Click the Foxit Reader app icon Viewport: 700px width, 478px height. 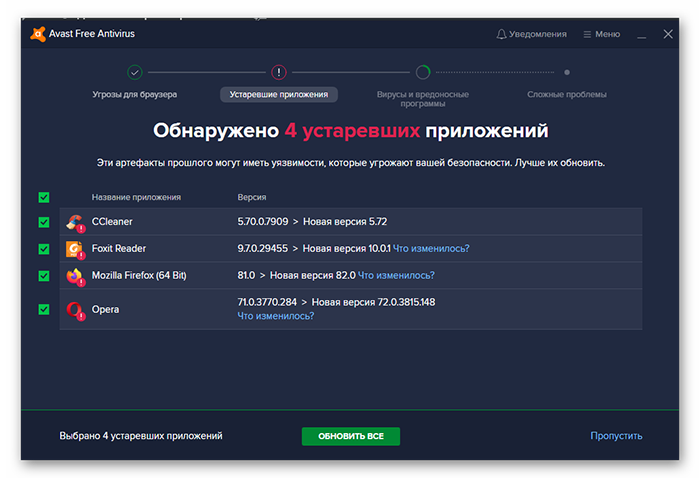(75, 249)
